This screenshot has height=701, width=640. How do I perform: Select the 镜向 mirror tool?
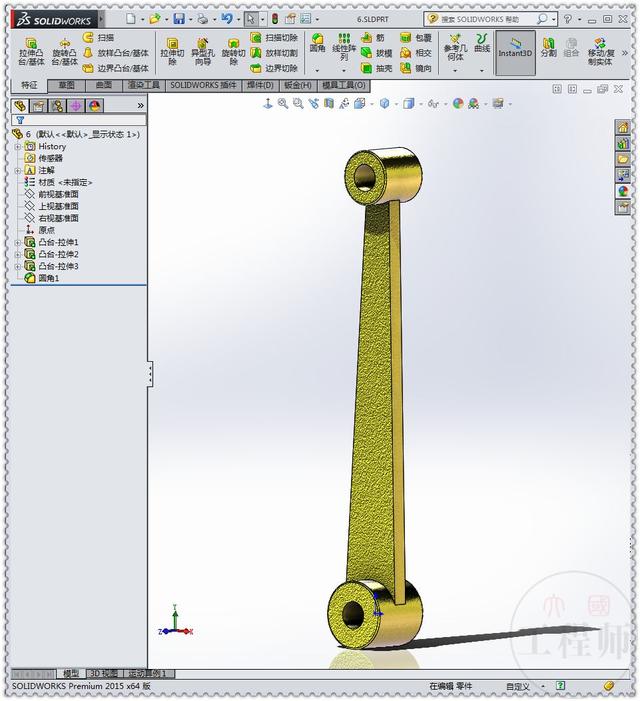(x=416, y=68)
